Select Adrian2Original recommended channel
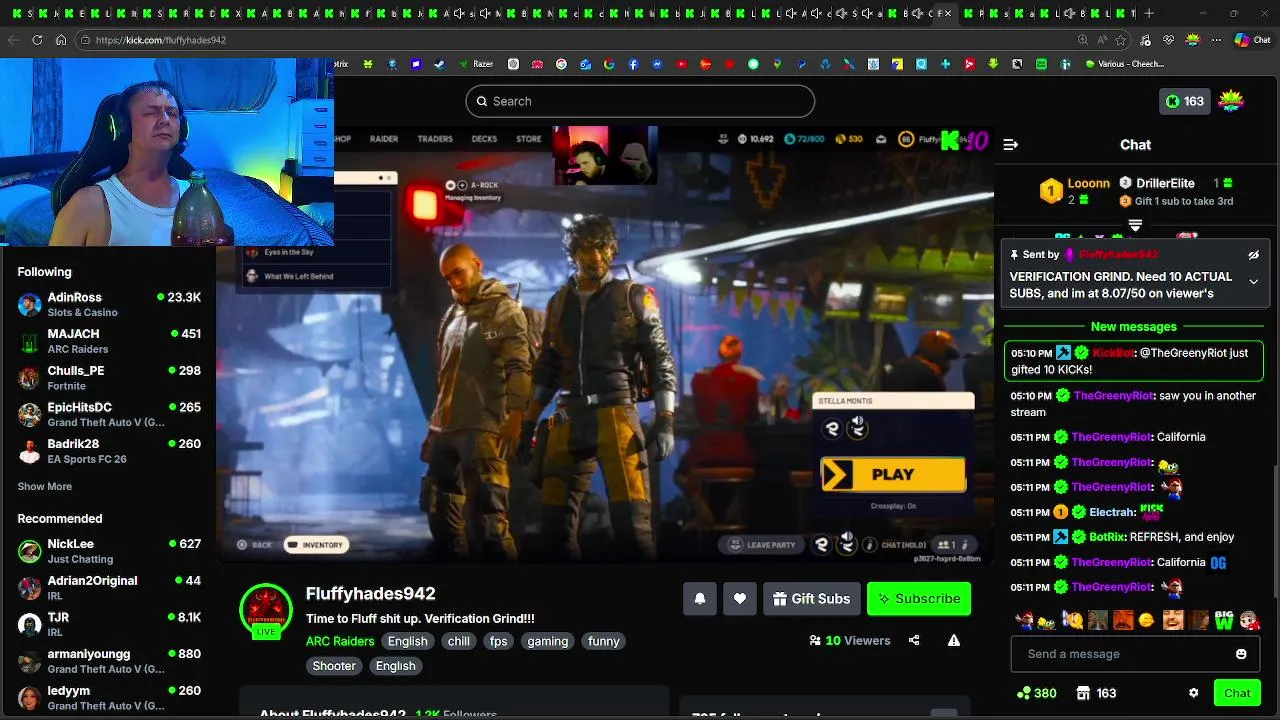 point(108,588)
